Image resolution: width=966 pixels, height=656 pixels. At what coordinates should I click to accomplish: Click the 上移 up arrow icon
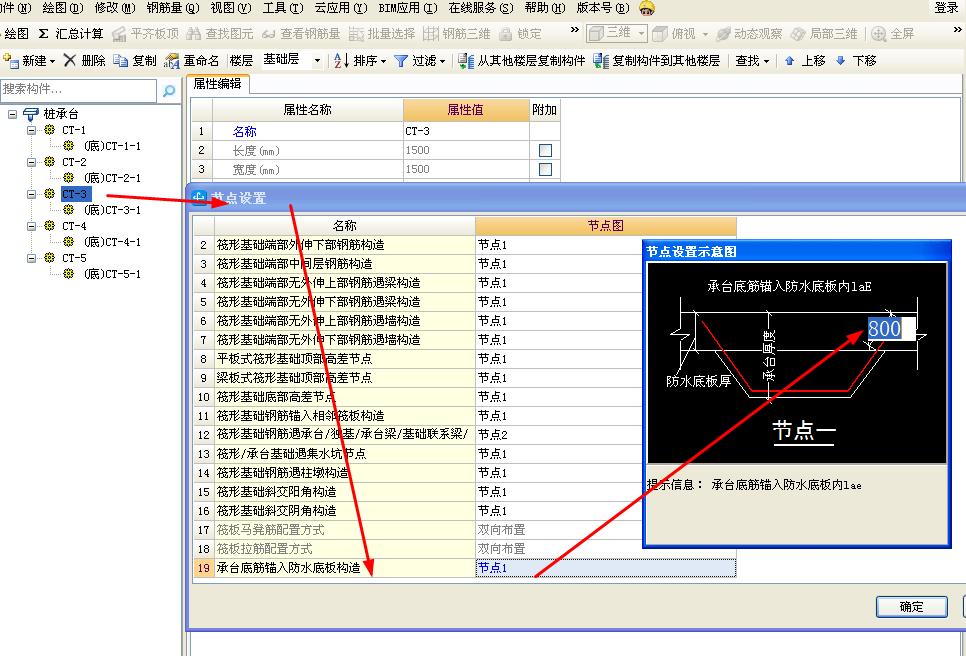coord(789,60)
